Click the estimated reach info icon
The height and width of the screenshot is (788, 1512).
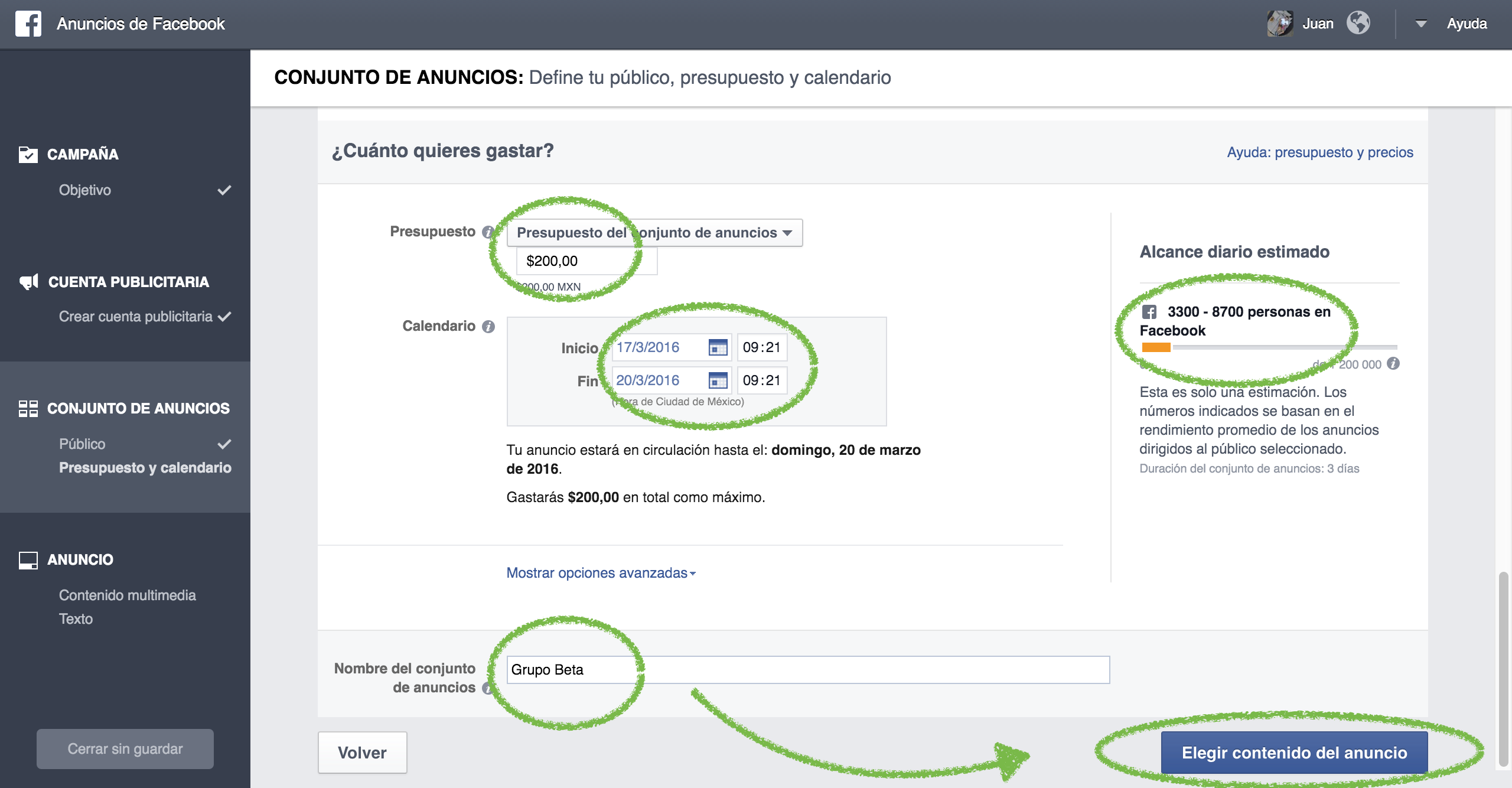coord(1393,363)
